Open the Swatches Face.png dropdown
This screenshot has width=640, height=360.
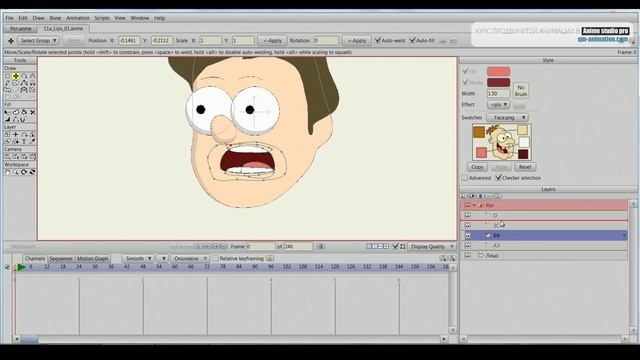(508, 118)
